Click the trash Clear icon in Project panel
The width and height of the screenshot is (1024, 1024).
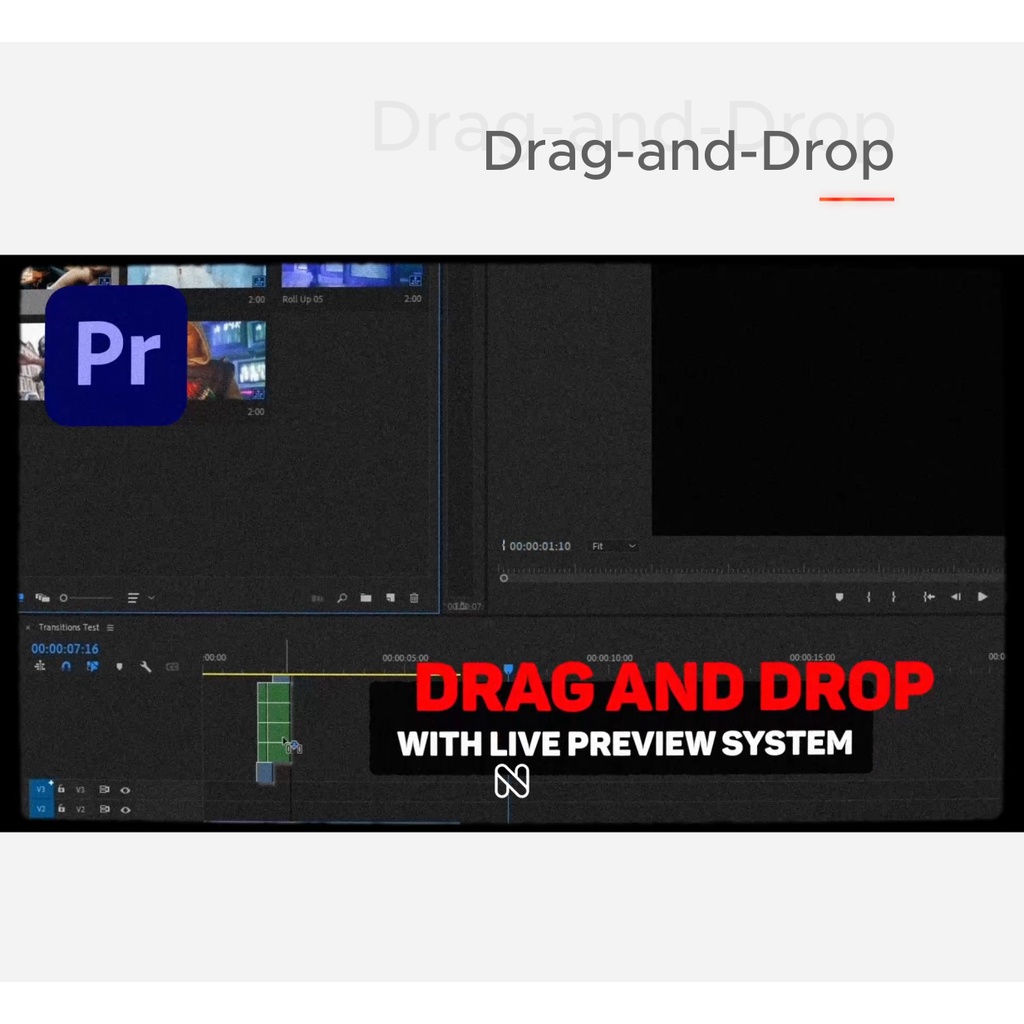tap(414, 598)
